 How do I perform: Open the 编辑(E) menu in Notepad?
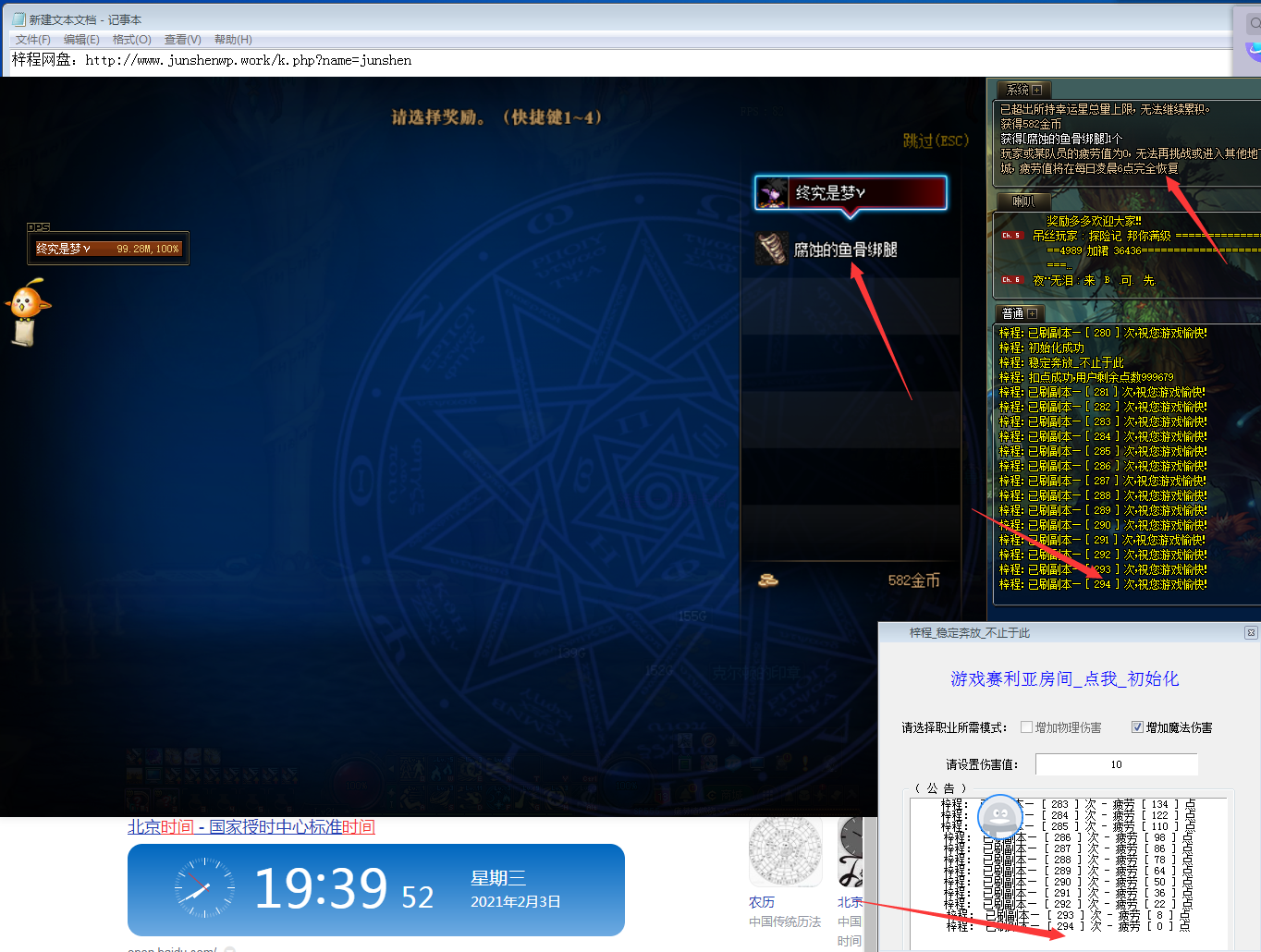click(81, 40)
